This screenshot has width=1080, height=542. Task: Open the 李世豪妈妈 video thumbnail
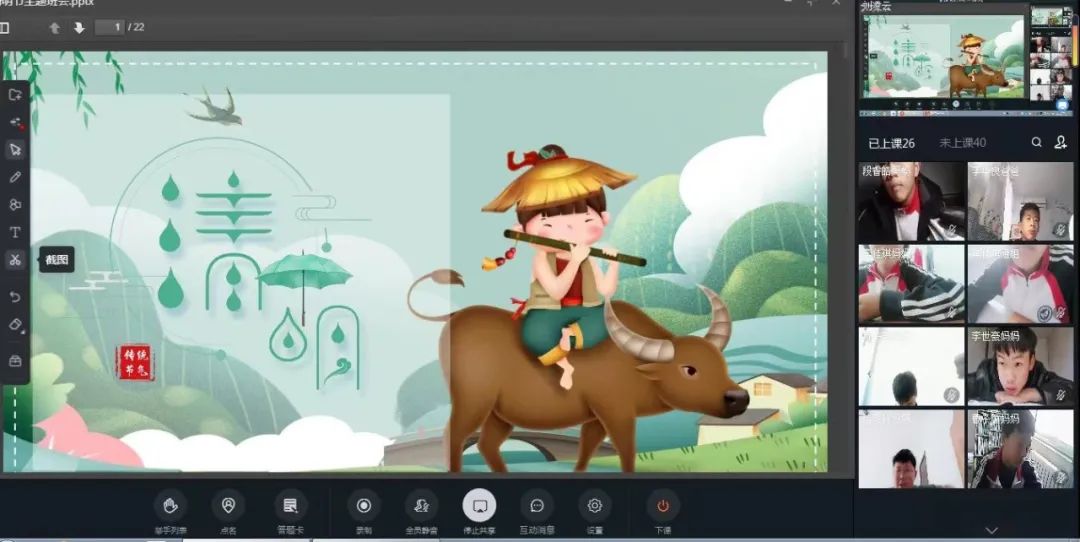(1020, 366)
